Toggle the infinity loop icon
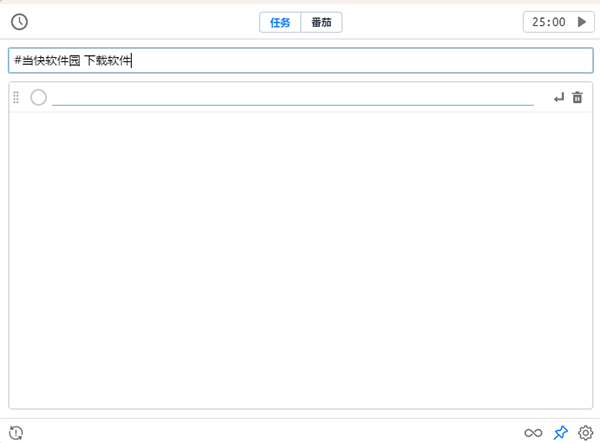Viewport: 600px width, 443px height. point(534,432)
